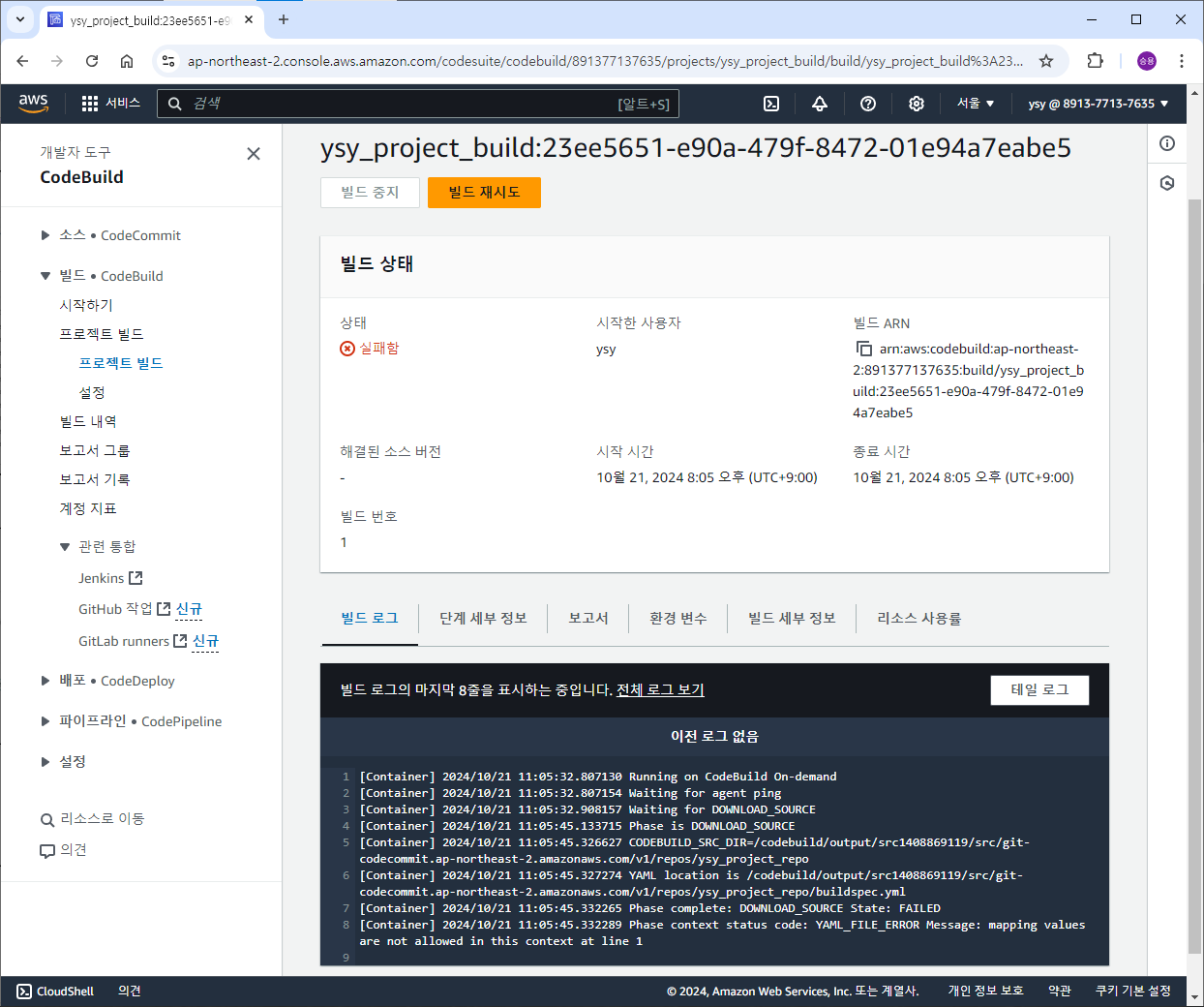Switch to the 빌드 로그 tab
The height and width of the screenshot is (1007, 1204).
(370, 618)
